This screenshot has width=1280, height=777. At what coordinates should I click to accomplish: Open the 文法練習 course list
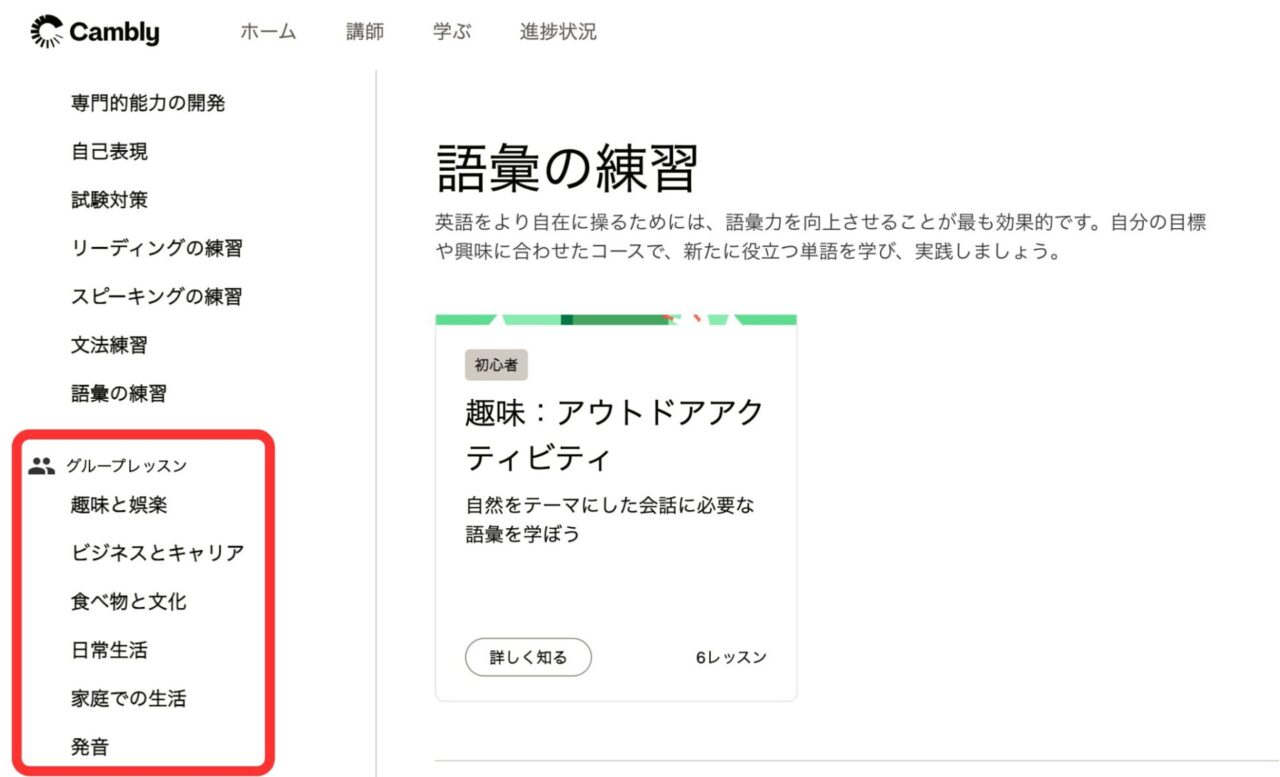tap(110, 344)
